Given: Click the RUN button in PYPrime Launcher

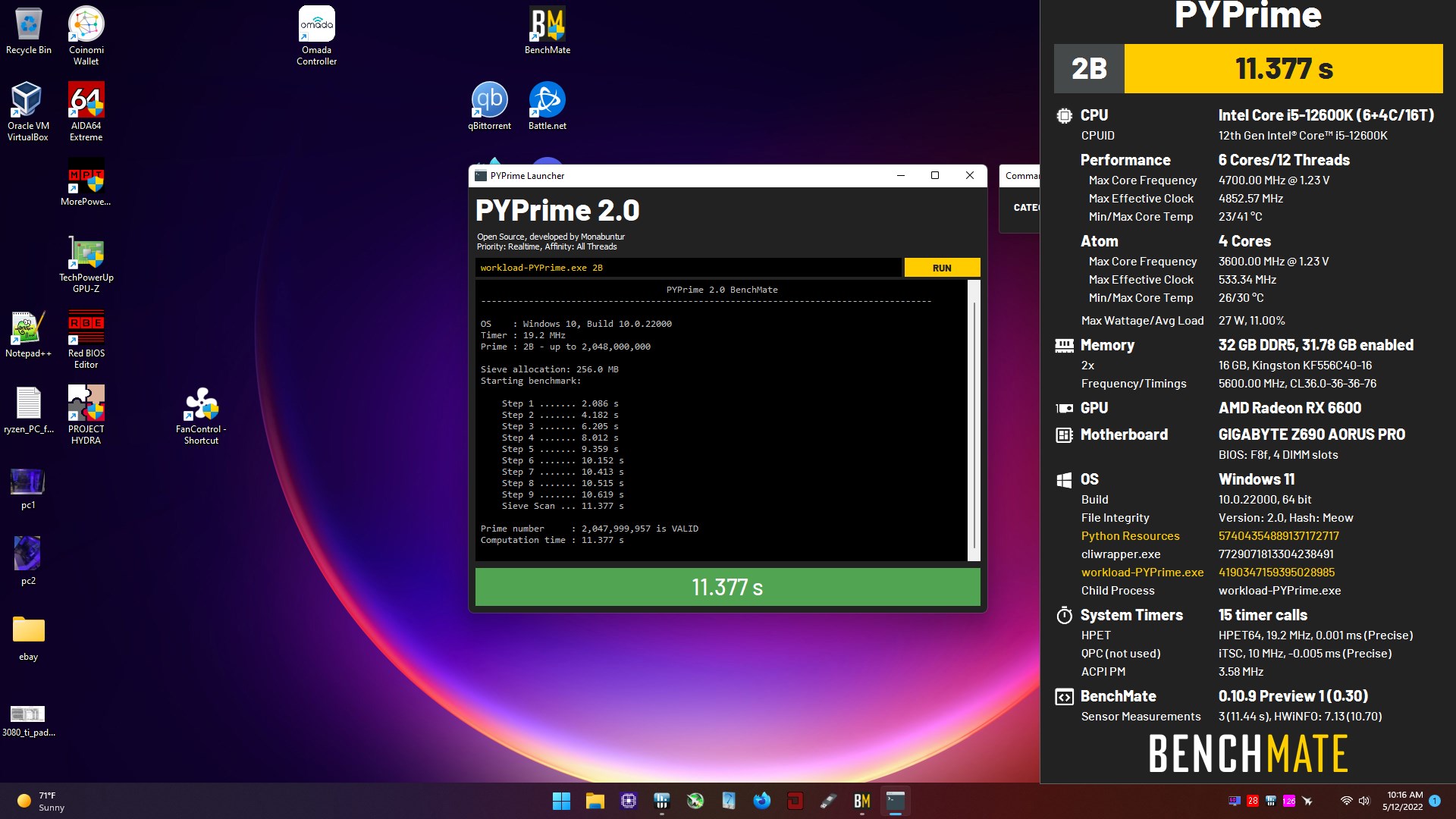Looking at the screenshot, I should (942, 268).
